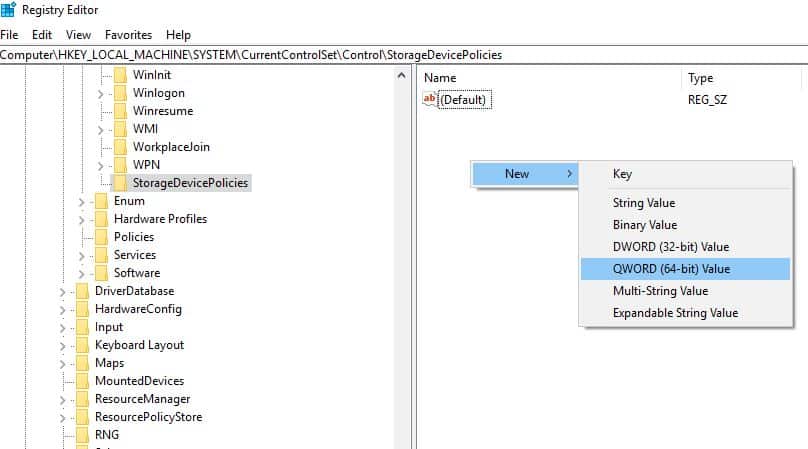Image resolution: width=808 pixels, height=449 pixels.
Task: Expand the DriverDatabase key
Action: click(x=62, y=292)
